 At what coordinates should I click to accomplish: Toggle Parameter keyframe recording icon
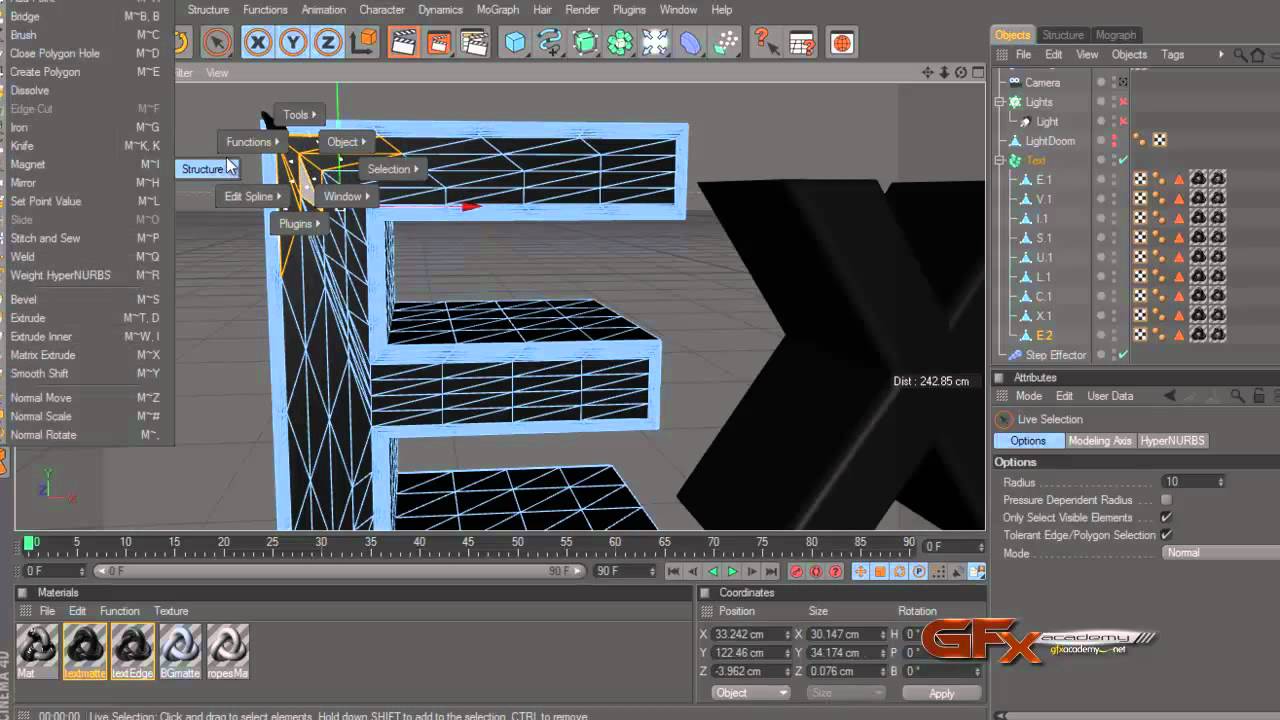click(x=918, y=572)
